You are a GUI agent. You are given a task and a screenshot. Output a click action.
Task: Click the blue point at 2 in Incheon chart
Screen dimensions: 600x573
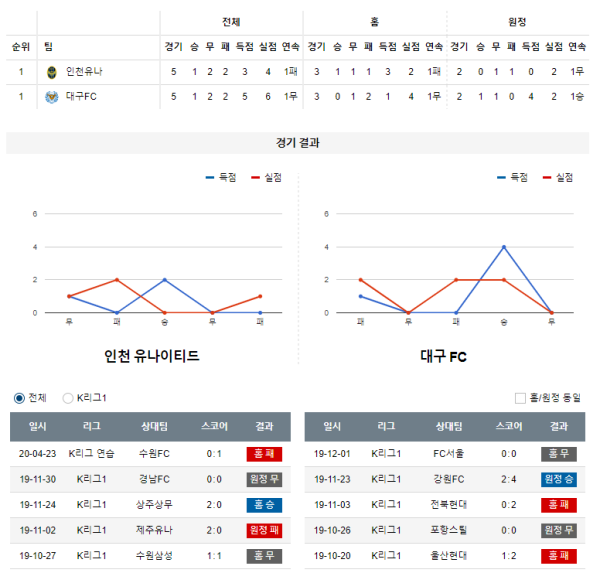click(165, 280)
